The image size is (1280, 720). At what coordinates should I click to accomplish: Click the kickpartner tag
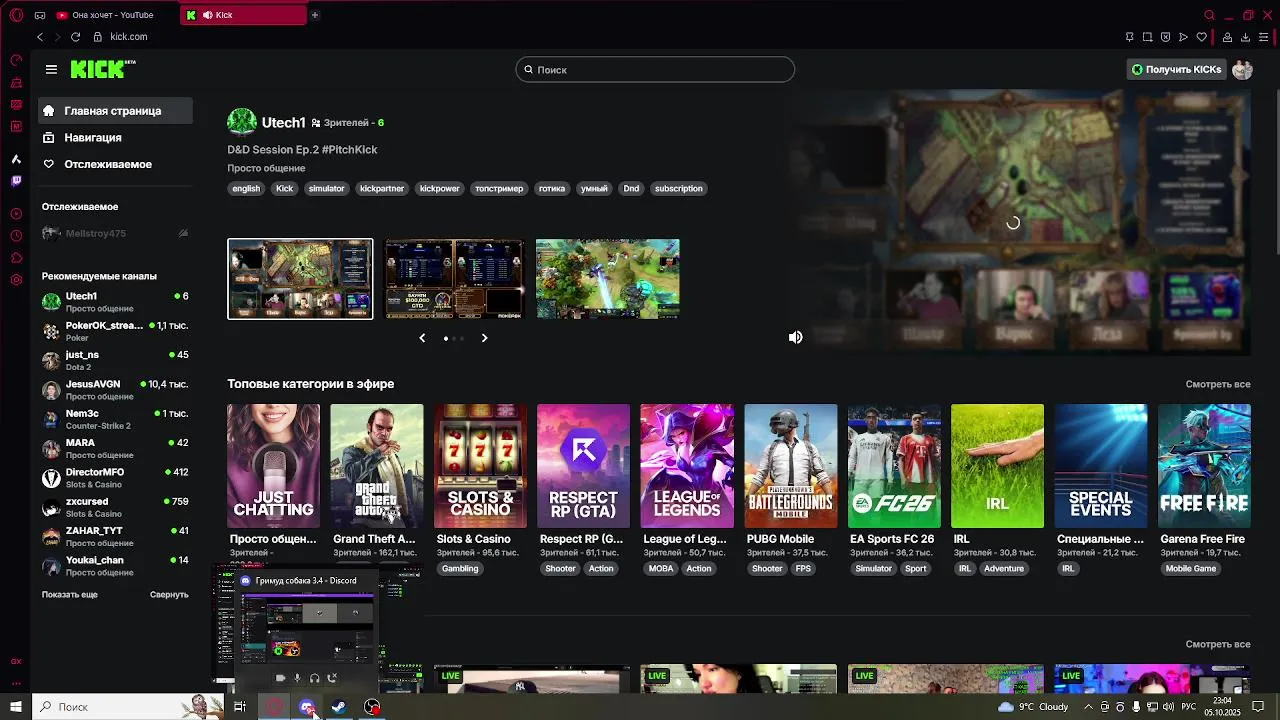tap(382, 188)
